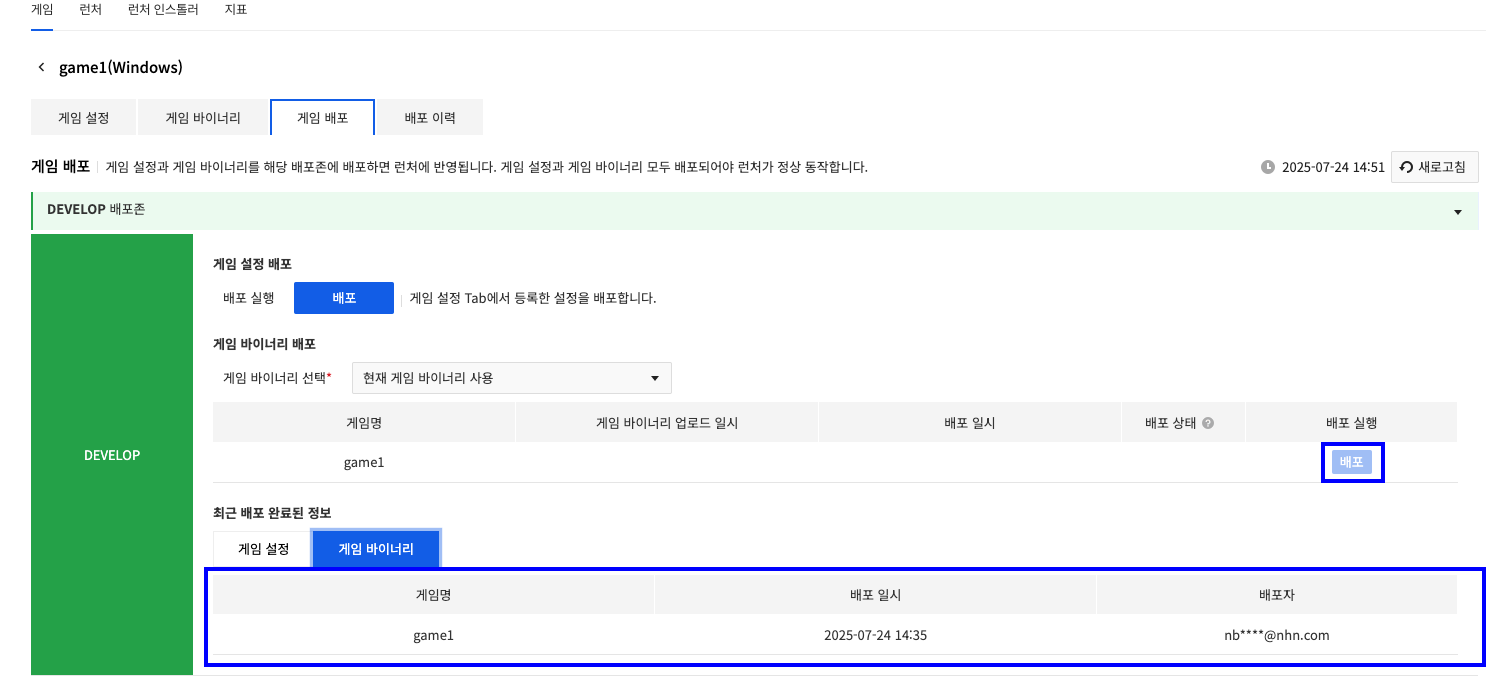Open the 런처 인스톨러 top menu
The width and height of the screenshot is (1503, 678).
(163, 10)
